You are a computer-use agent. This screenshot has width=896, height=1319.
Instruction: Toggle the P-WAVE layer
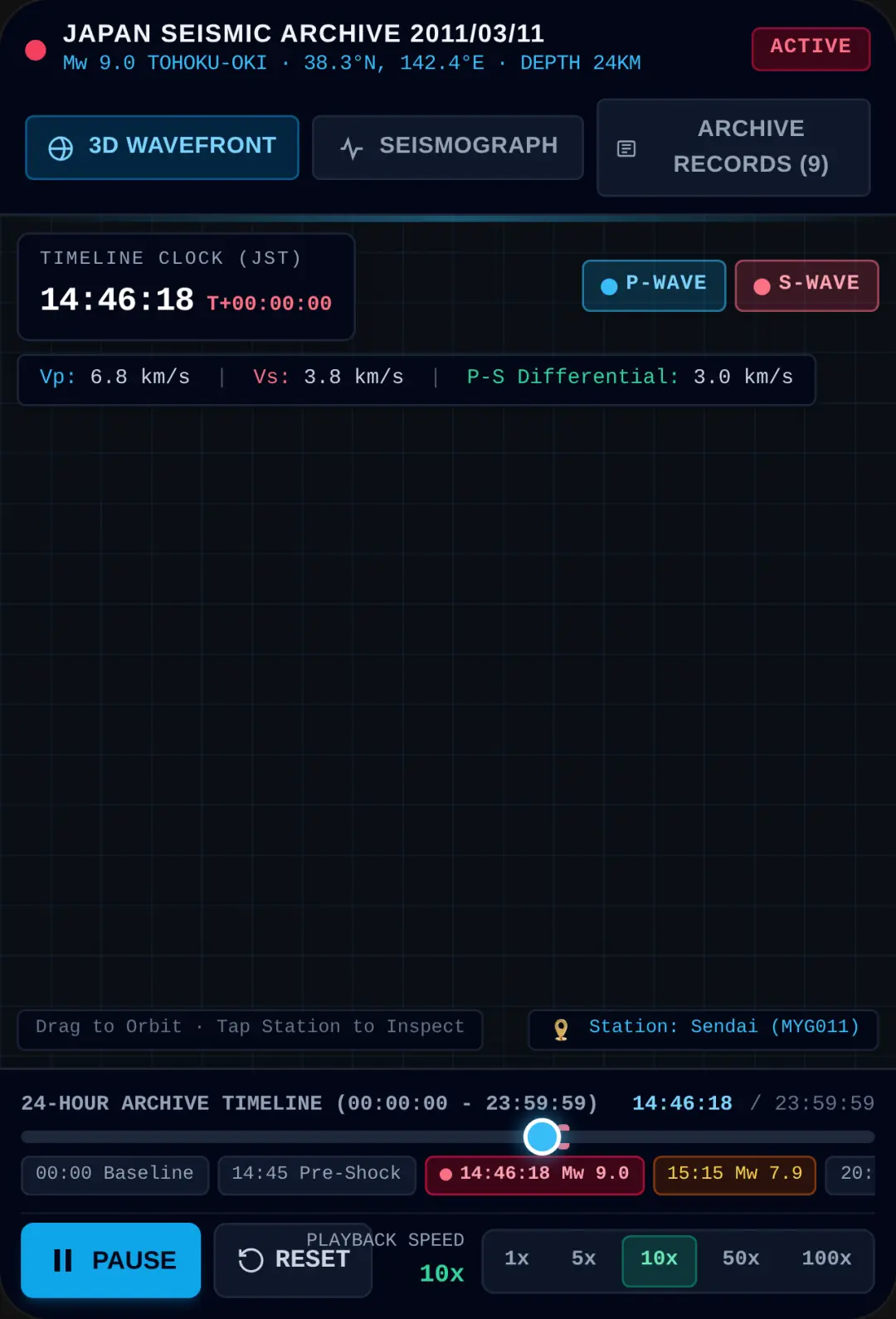coord(654,285)
